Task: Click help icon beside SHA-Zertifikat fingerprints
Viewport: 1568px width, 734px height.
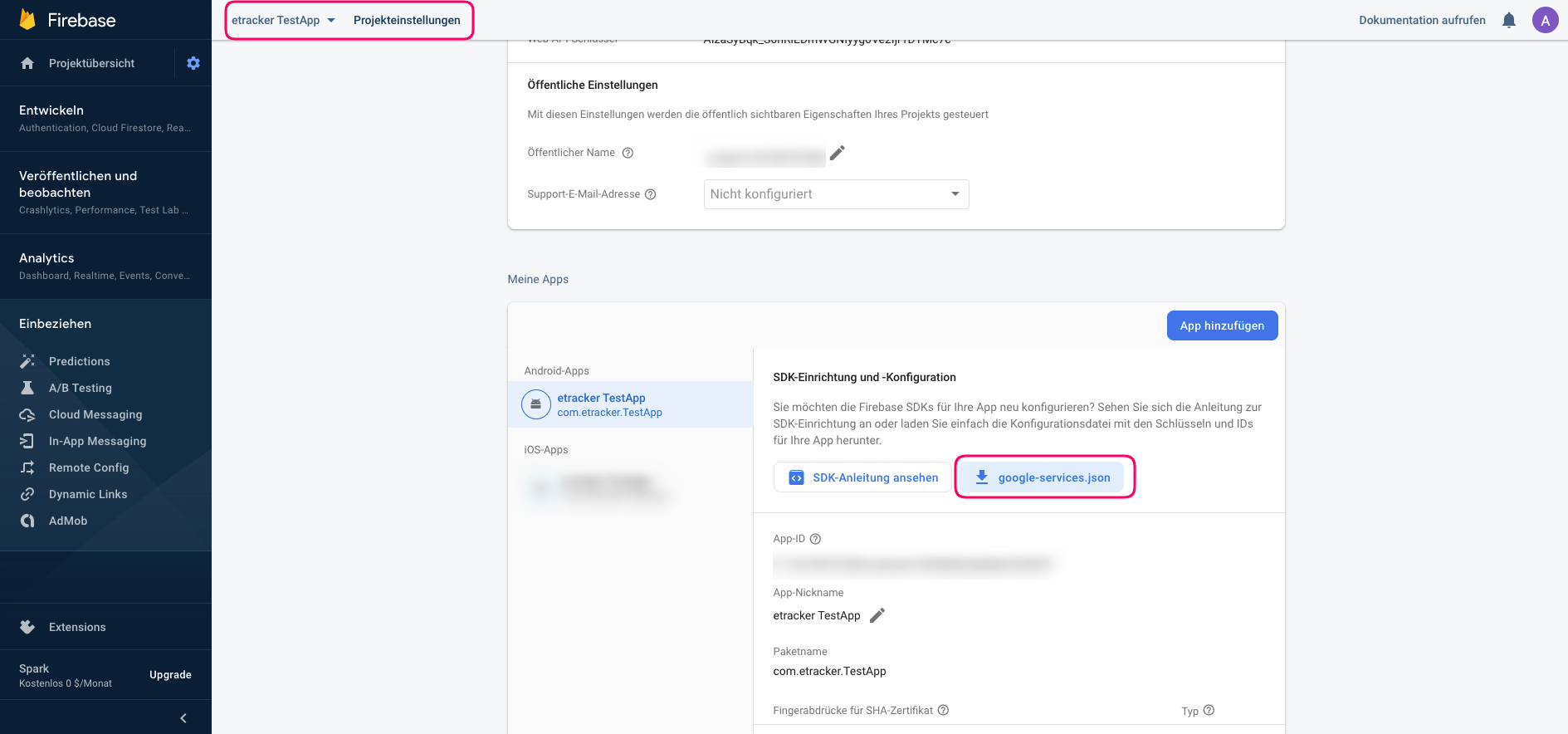Action: click(943, 710)
